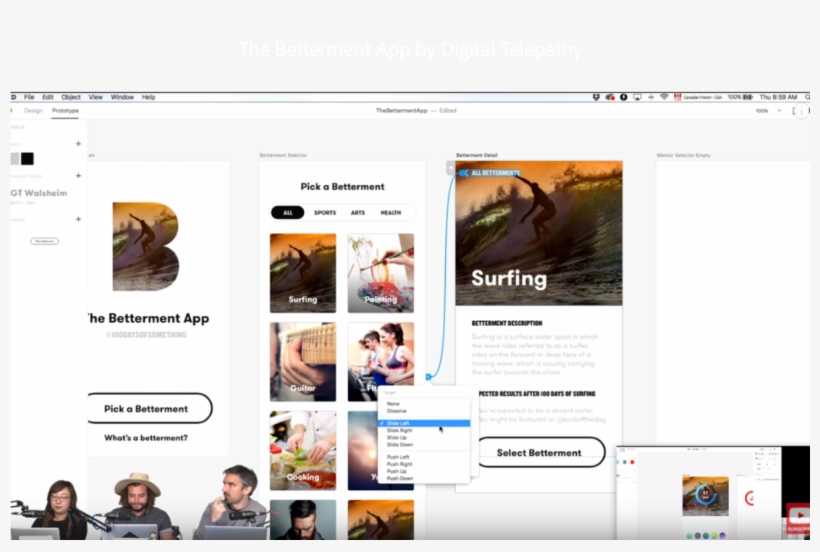Select Push Right transition option
Viewport: 820px width, 552px height.
(x=424, y=464)
